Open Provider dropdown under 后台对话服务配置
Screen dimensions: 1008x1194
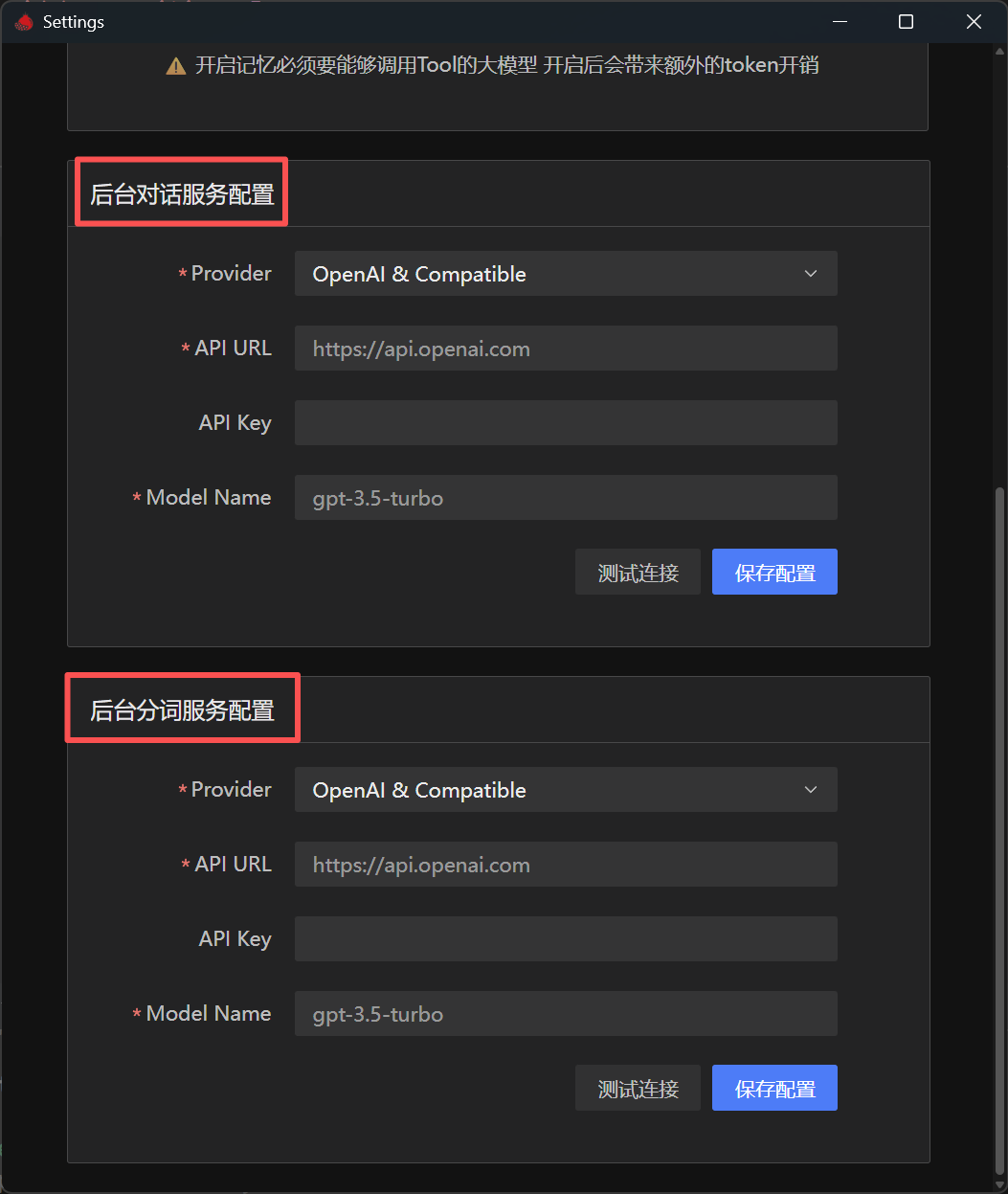[x=566, y=274]
